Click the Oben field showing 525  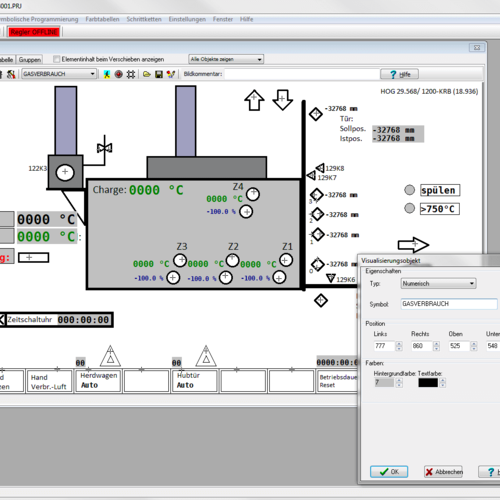(x=459, y=346)
